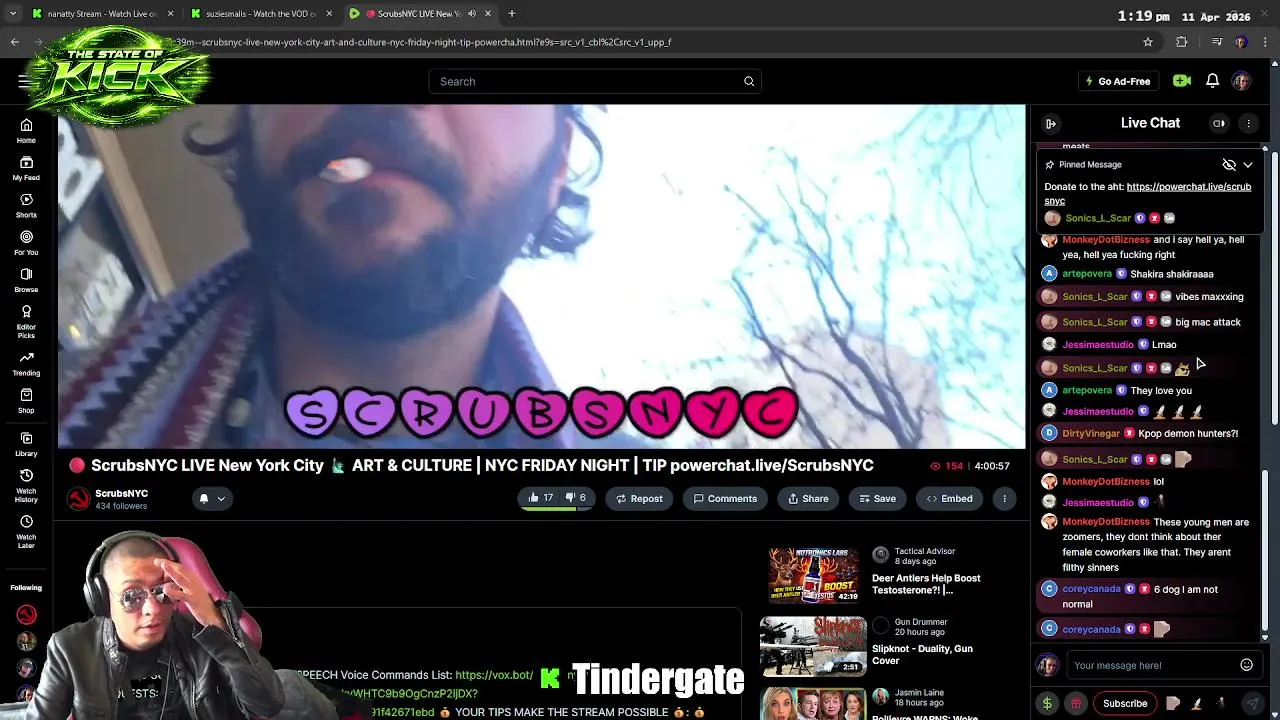Collapse the Live Chat panel

[1051, 123]
